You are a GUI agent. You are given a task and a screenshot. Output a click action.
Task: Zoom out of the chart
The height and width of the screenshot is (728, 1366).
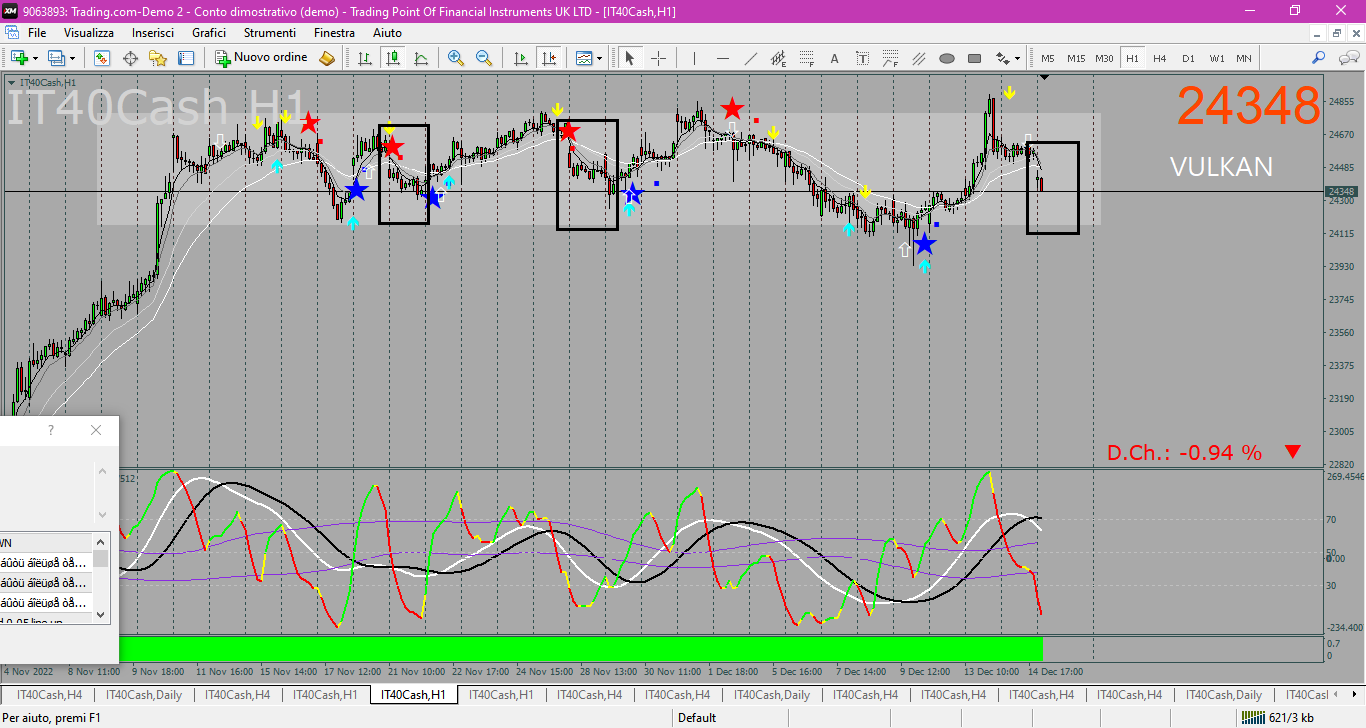pyautogui.click(x=484, y=58)
